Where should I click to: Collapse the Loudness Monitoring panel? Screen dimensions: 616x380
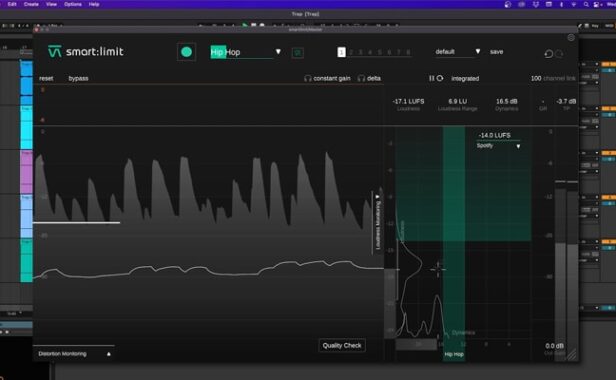click(x=378, y=222)
